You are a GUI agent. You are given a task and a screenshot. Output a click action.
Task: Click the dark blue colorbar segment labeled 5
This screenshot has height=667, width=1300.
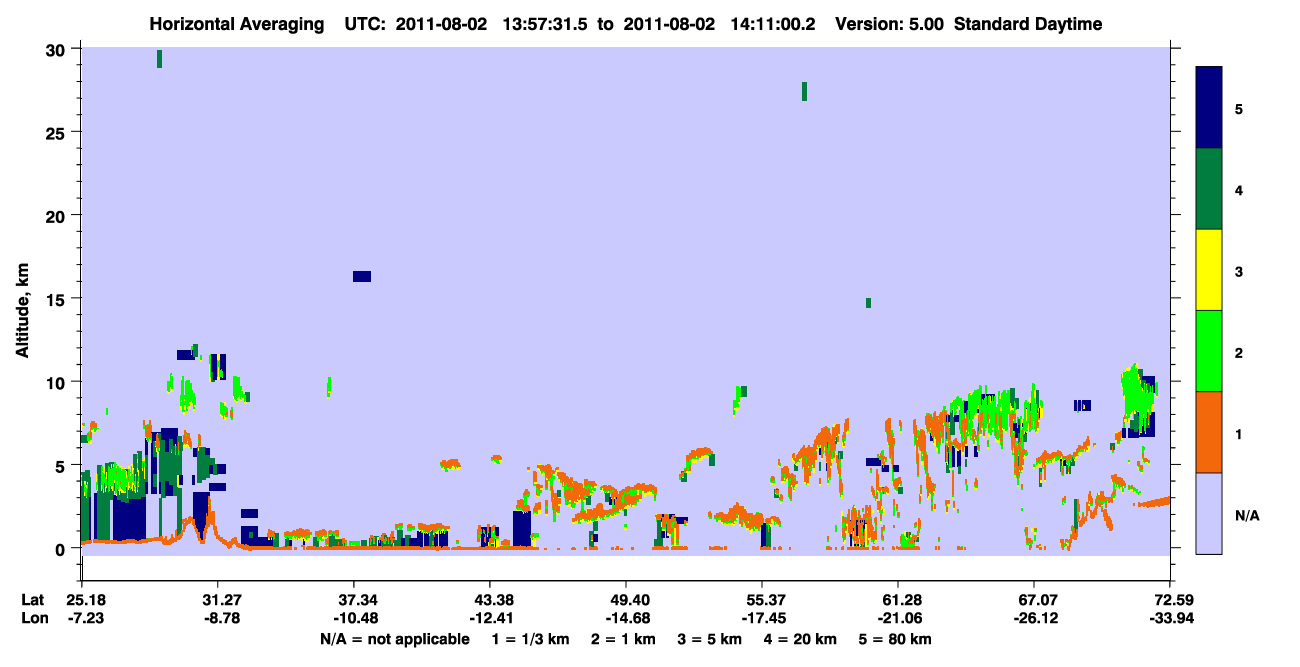(1209, 108)
